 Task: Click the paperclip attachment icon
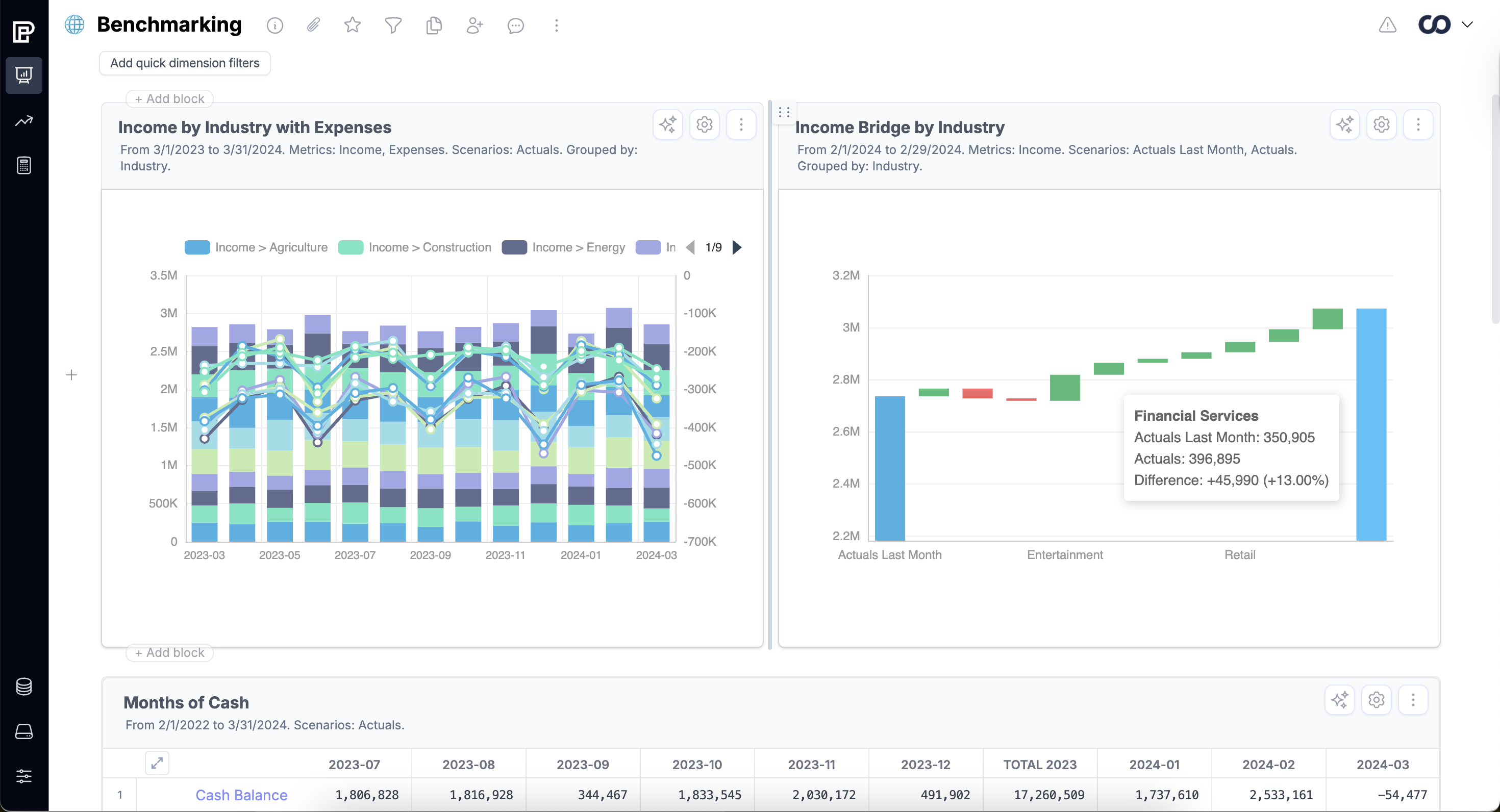[x=313, y=25]
